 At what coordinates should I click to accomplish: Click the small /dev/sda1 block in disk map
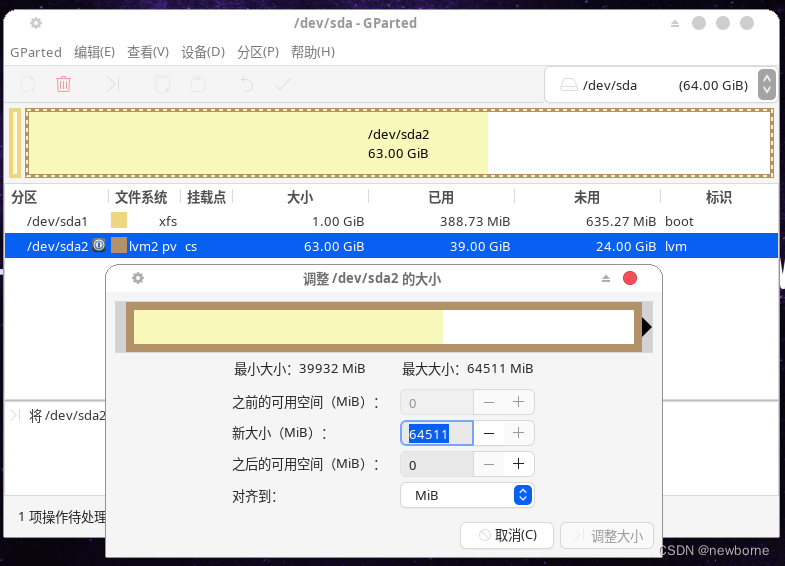pos(15,143)
